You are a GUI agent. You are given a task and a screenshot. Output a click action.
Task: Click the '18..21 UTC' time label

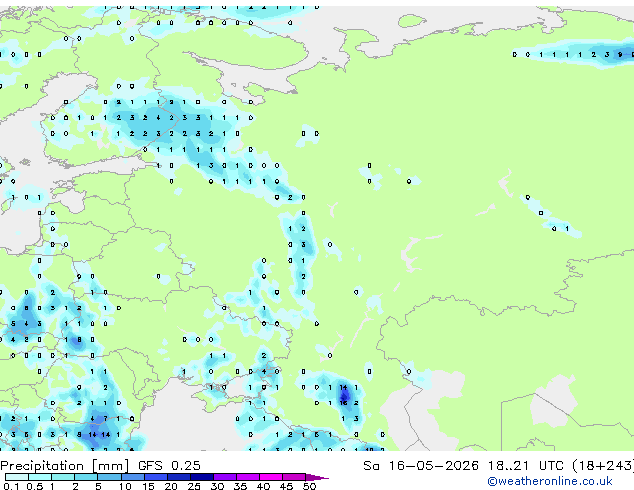click(526, 466)
